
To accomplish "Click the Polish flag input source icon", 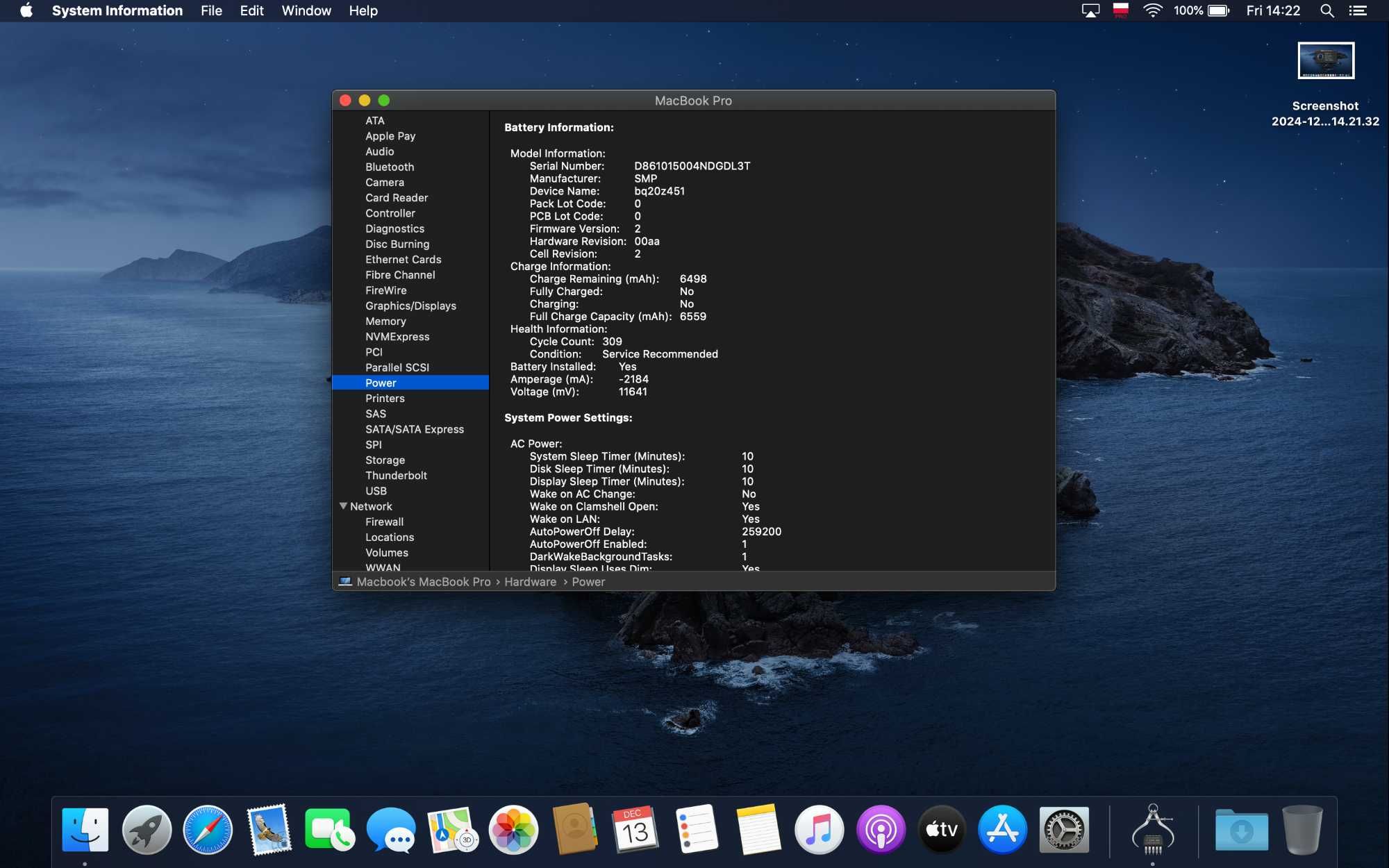I will 1120,10.
